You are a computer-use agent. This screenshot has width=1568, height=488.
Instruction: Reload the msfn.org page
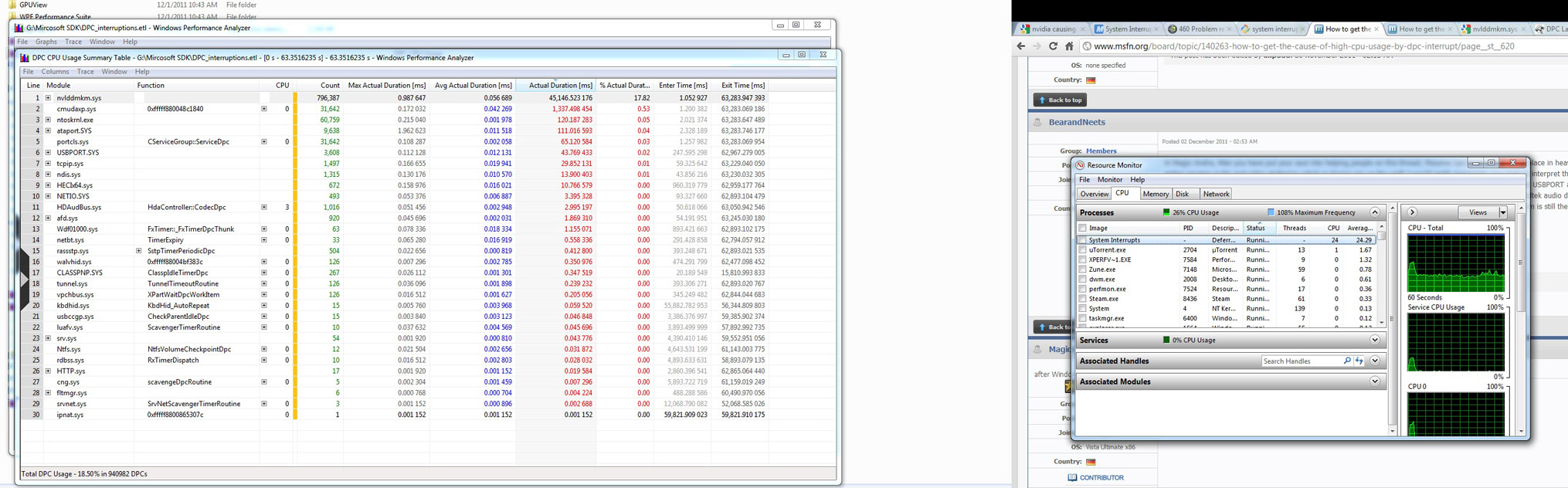point(1053,46)
